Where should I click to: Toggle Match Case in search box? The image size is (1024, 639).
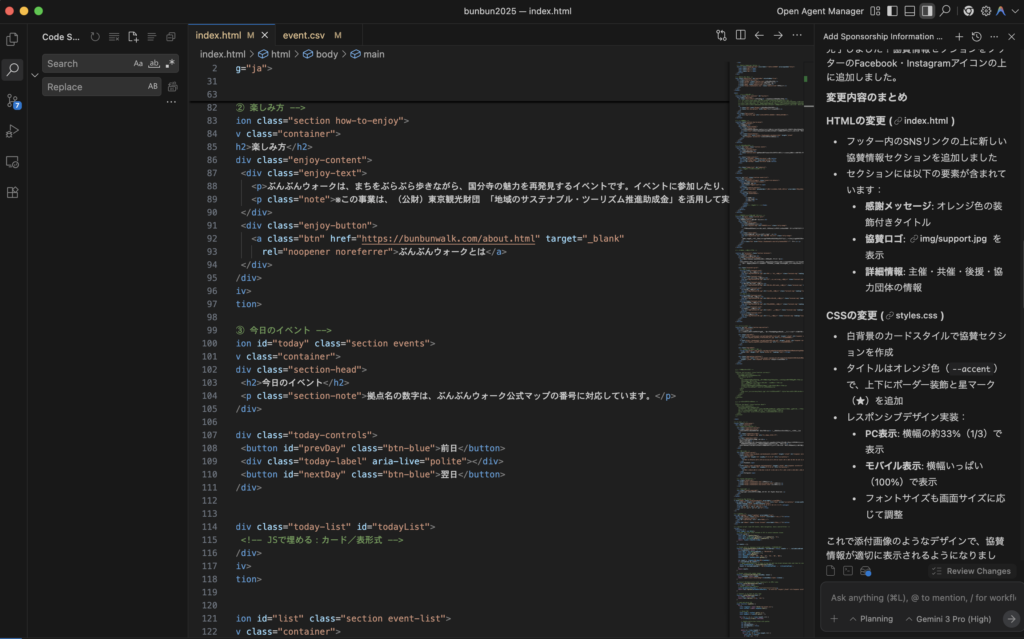(138, 64)
